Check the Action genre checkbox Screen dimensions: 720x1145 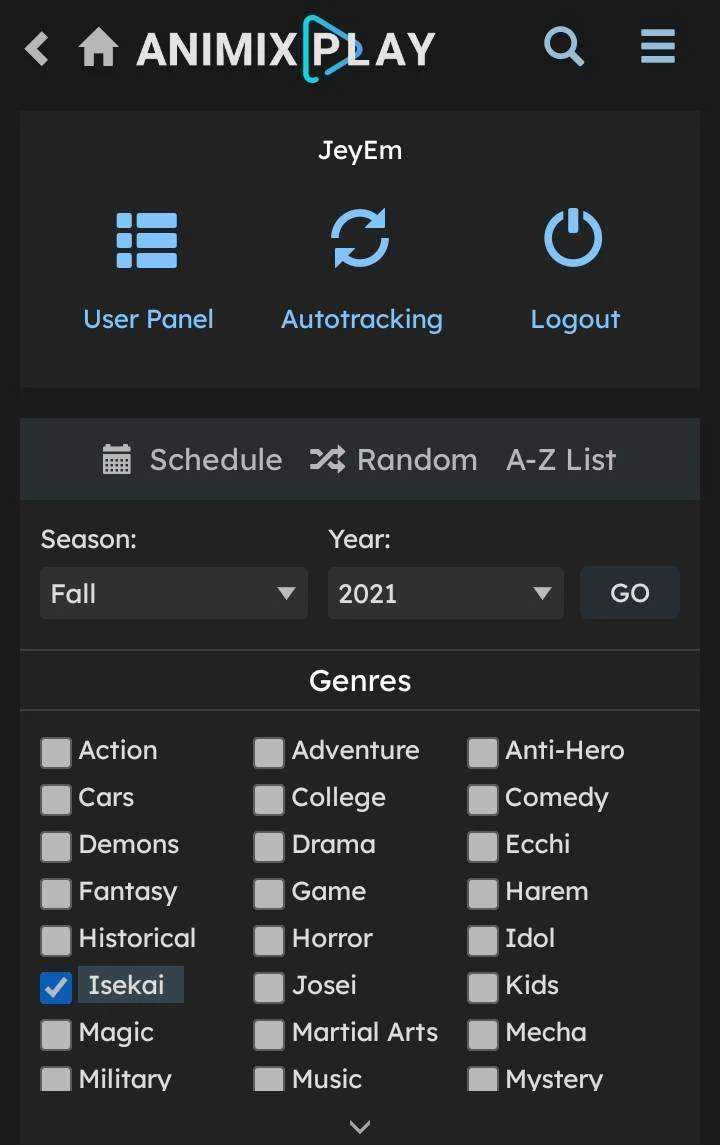[56, 752]
